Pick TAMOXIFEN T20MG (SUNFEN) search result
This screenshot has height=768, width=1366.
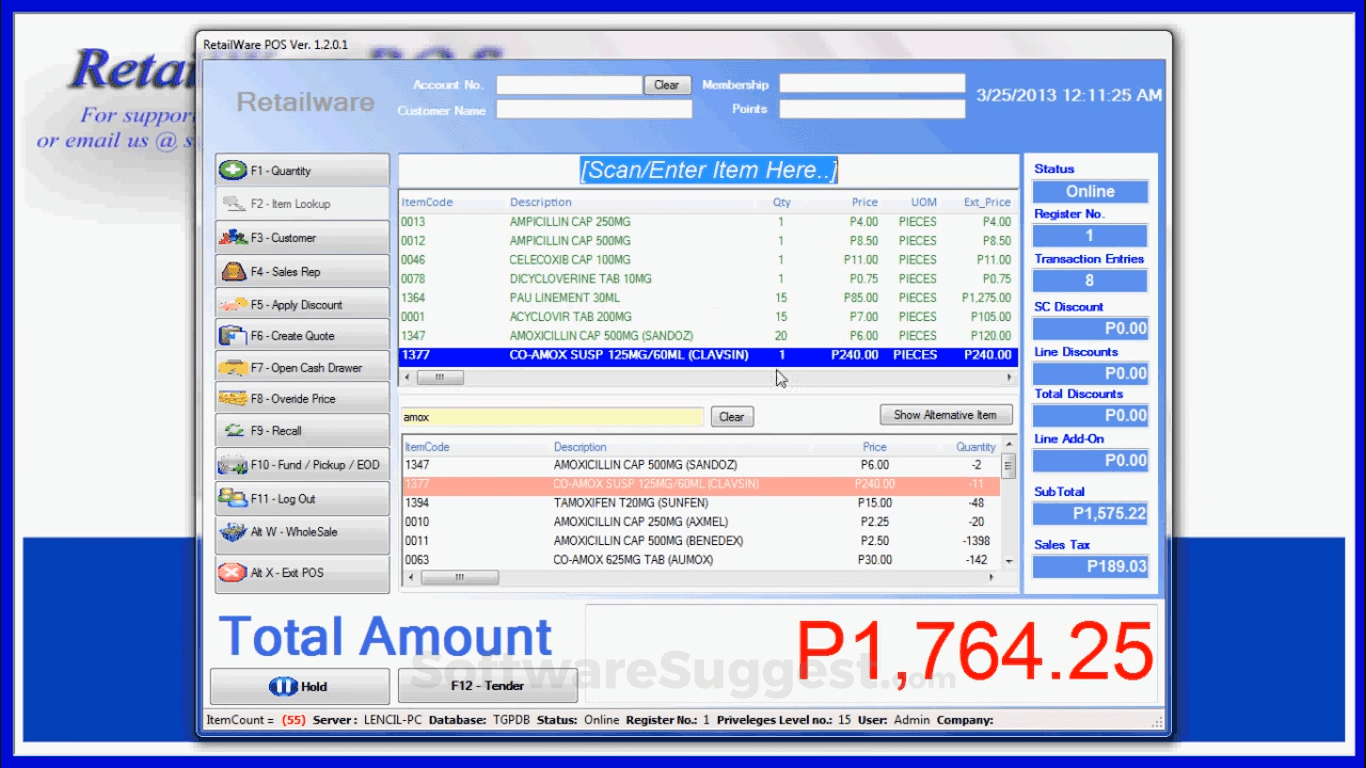(x=700, y=503)
